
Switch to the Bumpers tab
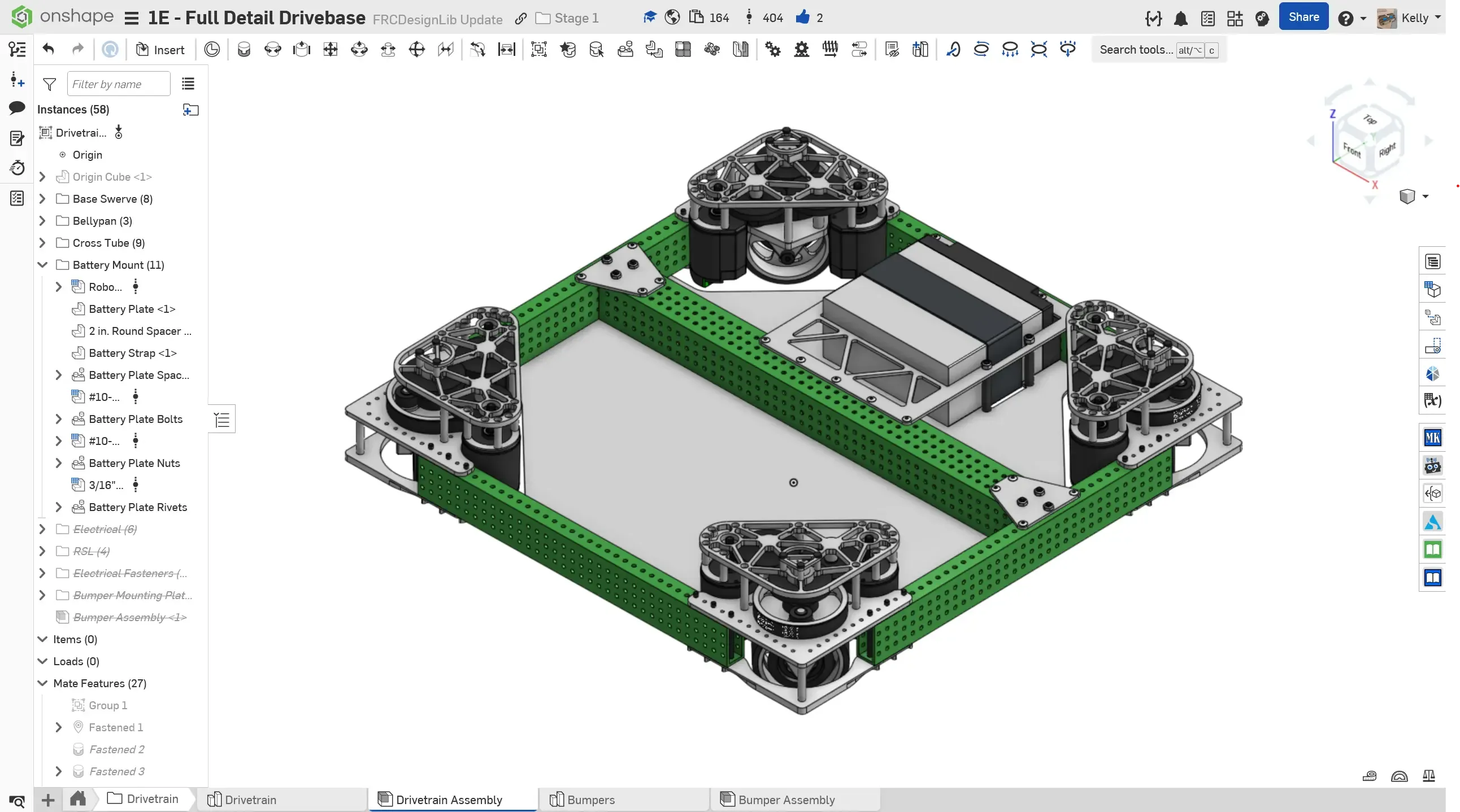point(590,800)
